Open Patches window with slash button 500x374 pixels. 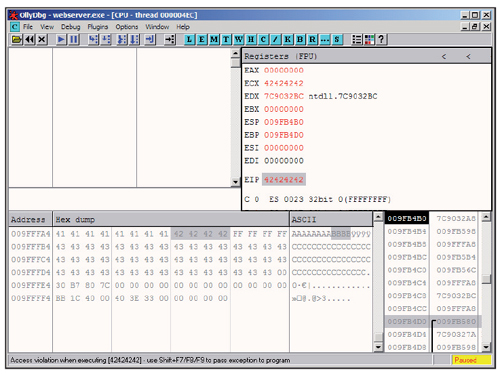coord(275,40)
